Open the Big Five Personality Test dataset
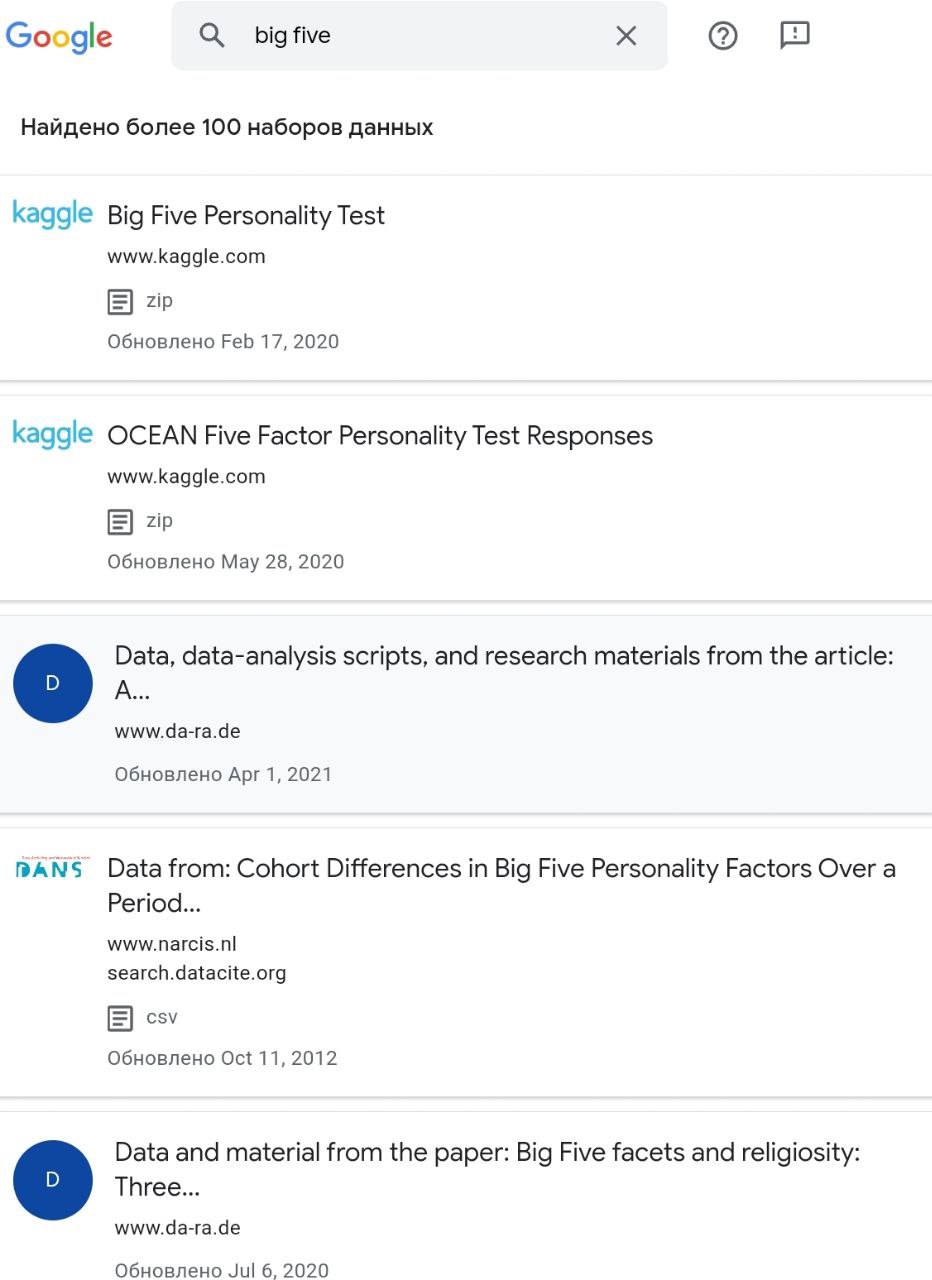The width and height of the screenshot is (932, 1280). pyautogui.click(x=246, y=216)
